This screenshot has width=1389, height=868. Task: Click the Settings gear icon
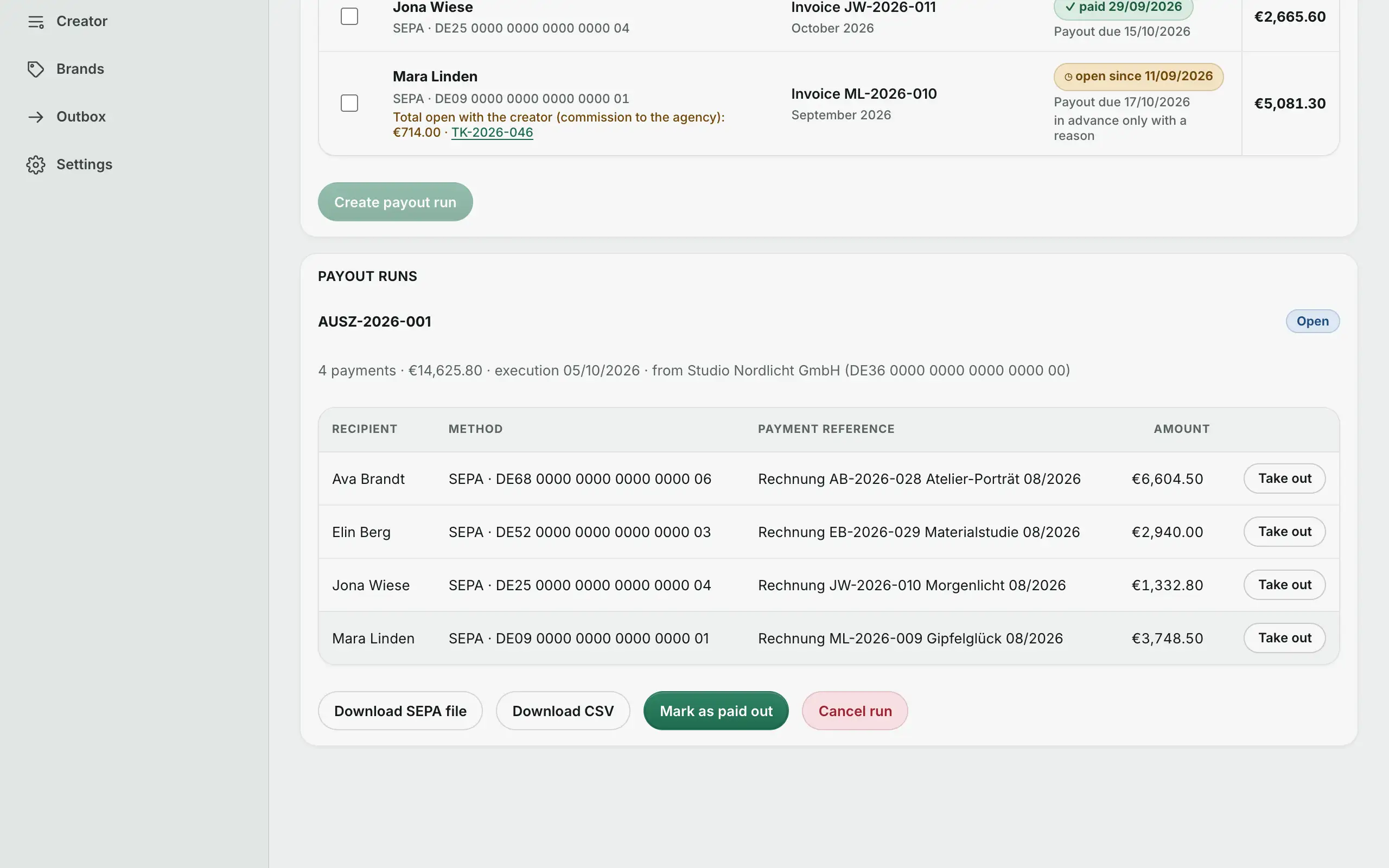[36, 165]
